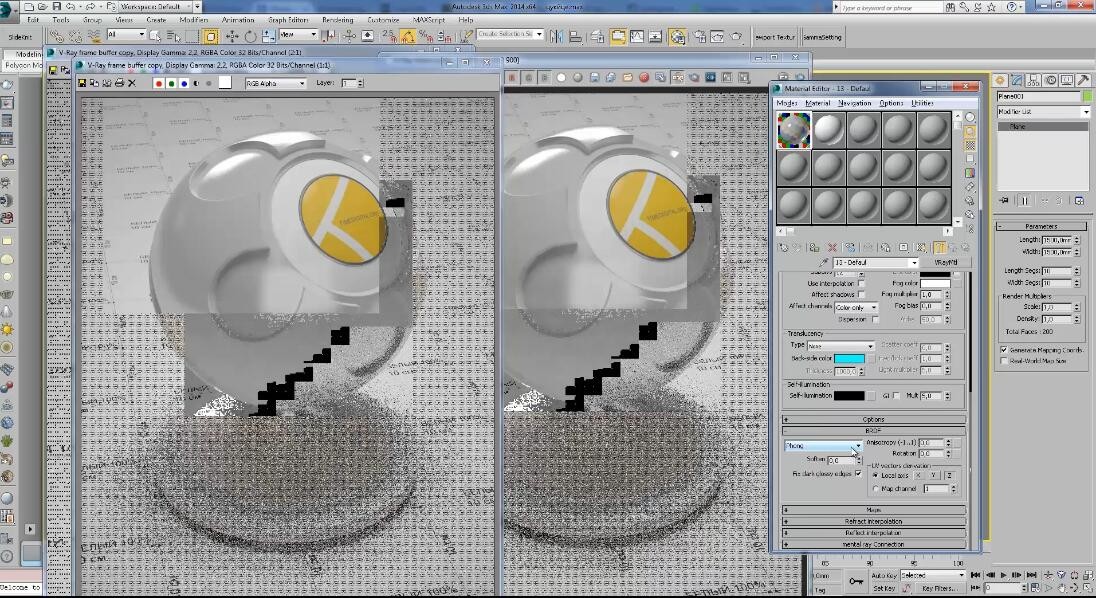Image resolution: width=1096 pixels, height=598 pixels.
Task: Enable Real-World Map Size checkbox
Action: click(x=1004, y=361)
